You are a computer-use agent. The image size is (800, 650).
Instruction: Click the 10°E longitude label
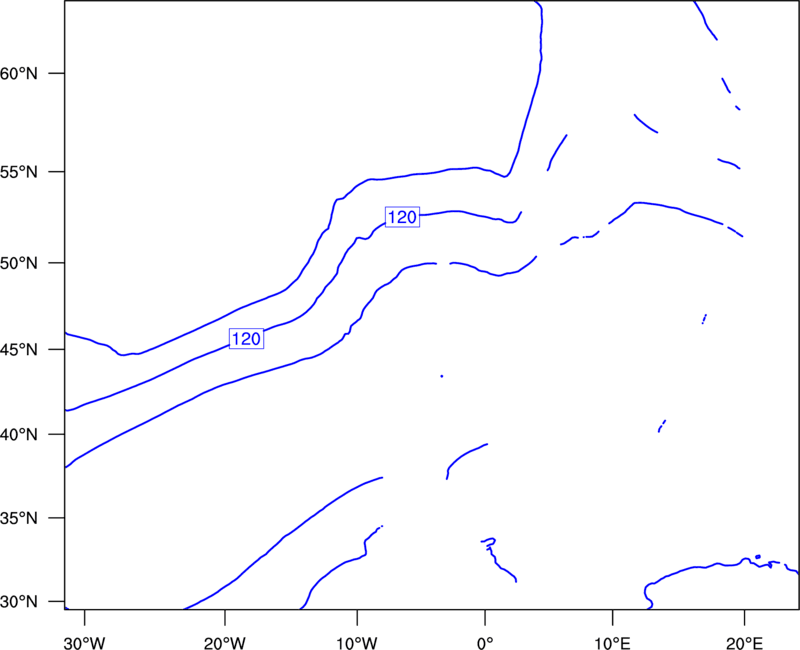[612, 643]
